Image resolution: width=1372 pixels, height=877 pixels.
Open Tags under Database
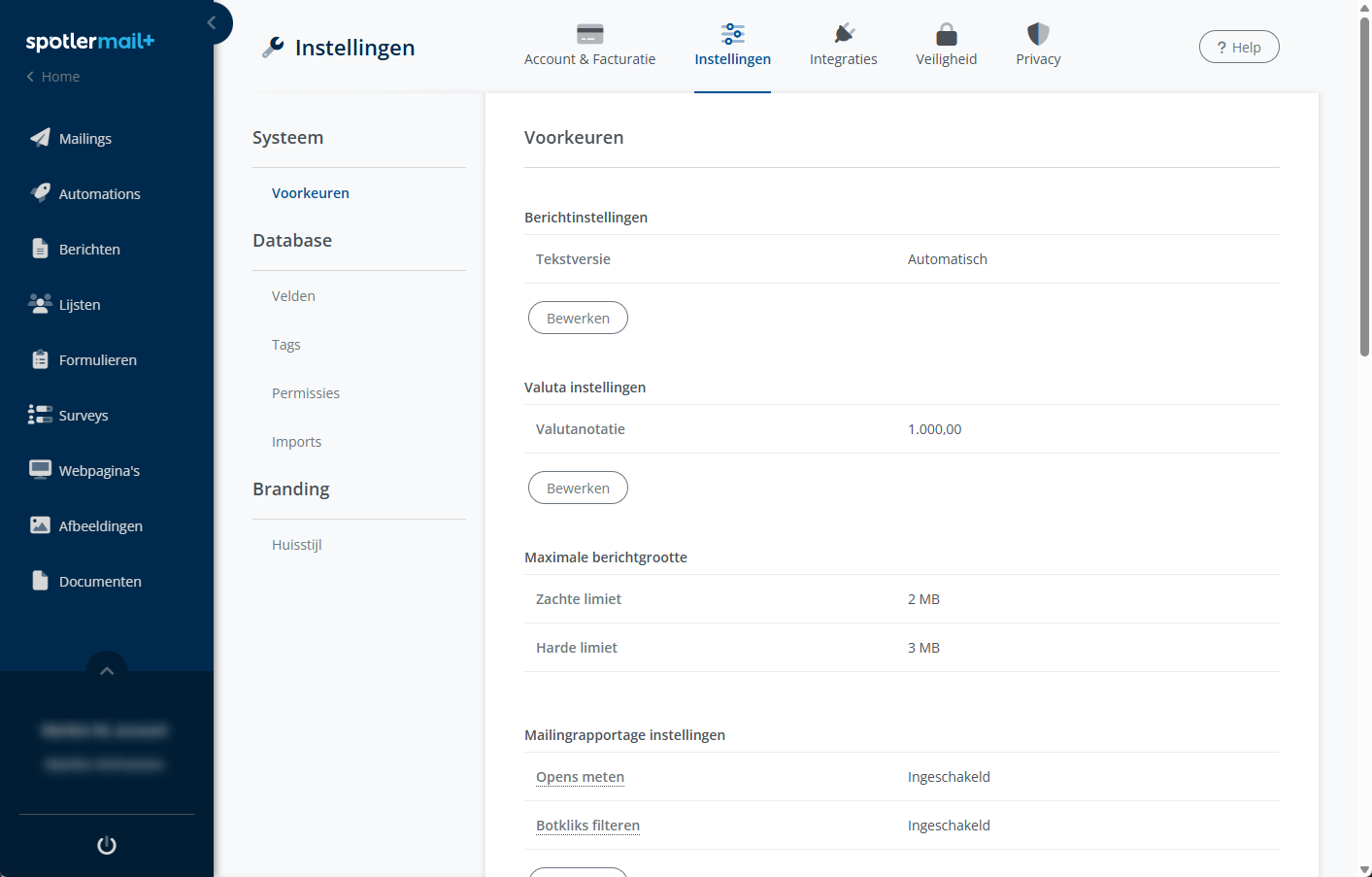286,345
